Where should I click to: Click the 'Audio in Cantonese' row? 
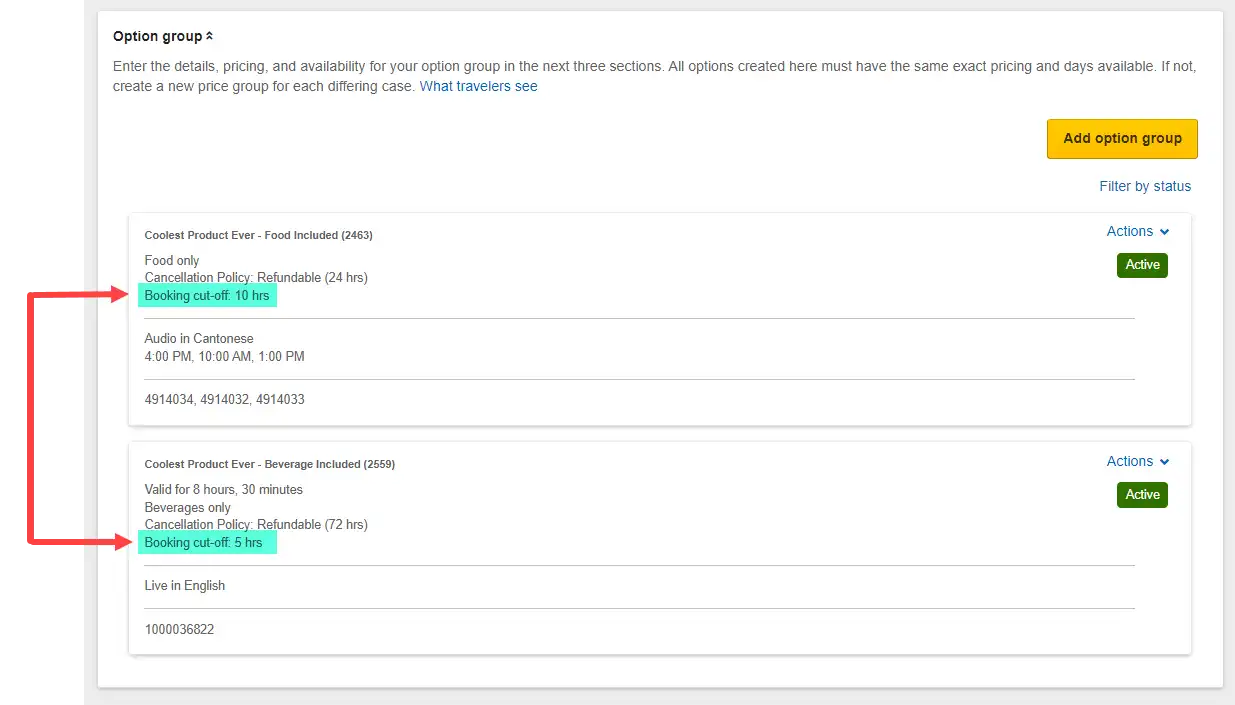[199, 338]
